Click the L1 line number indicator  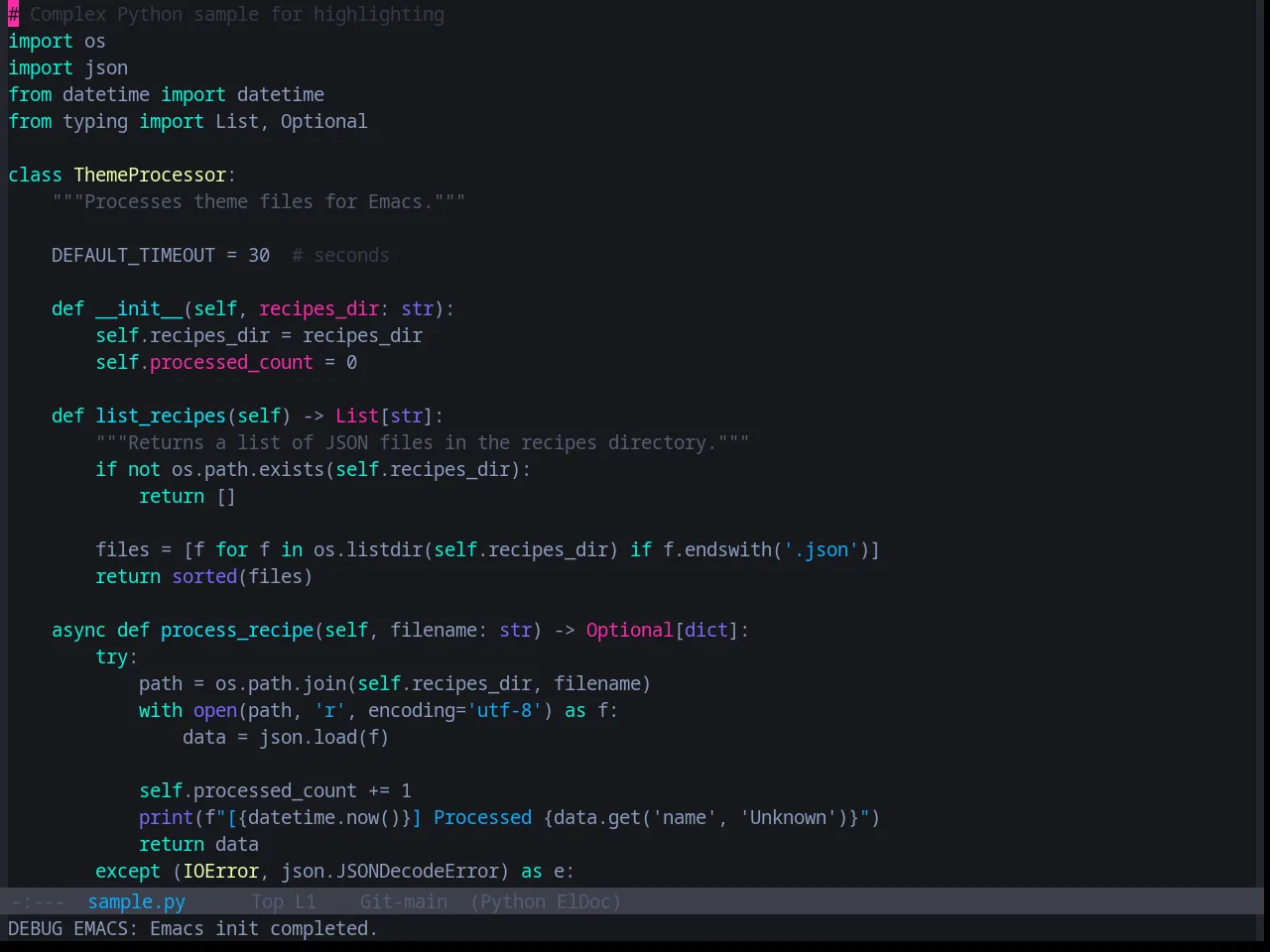[x=305, y=901]
